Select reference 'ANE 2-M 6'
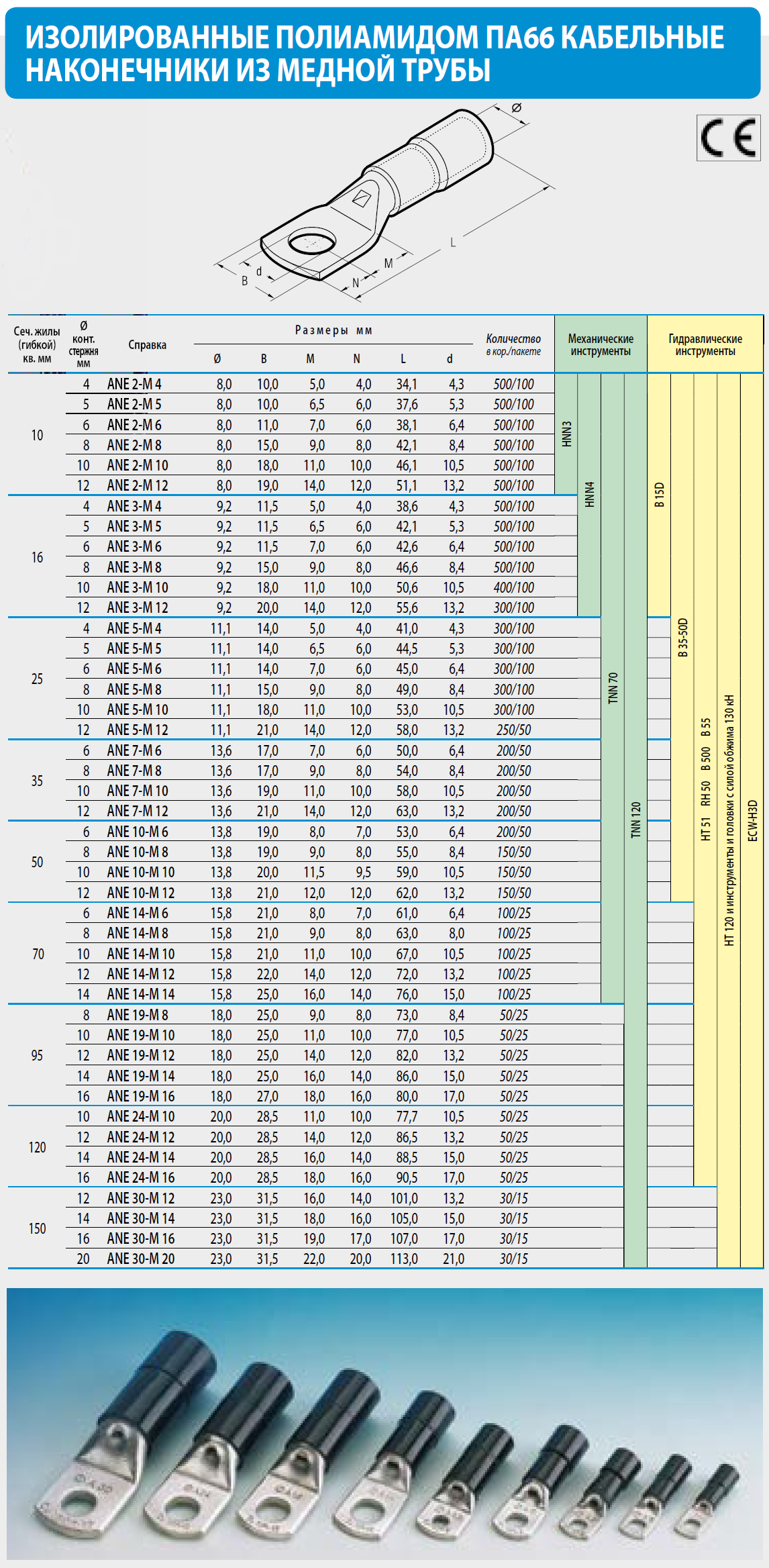769x1568 pixels. (134, 425)
